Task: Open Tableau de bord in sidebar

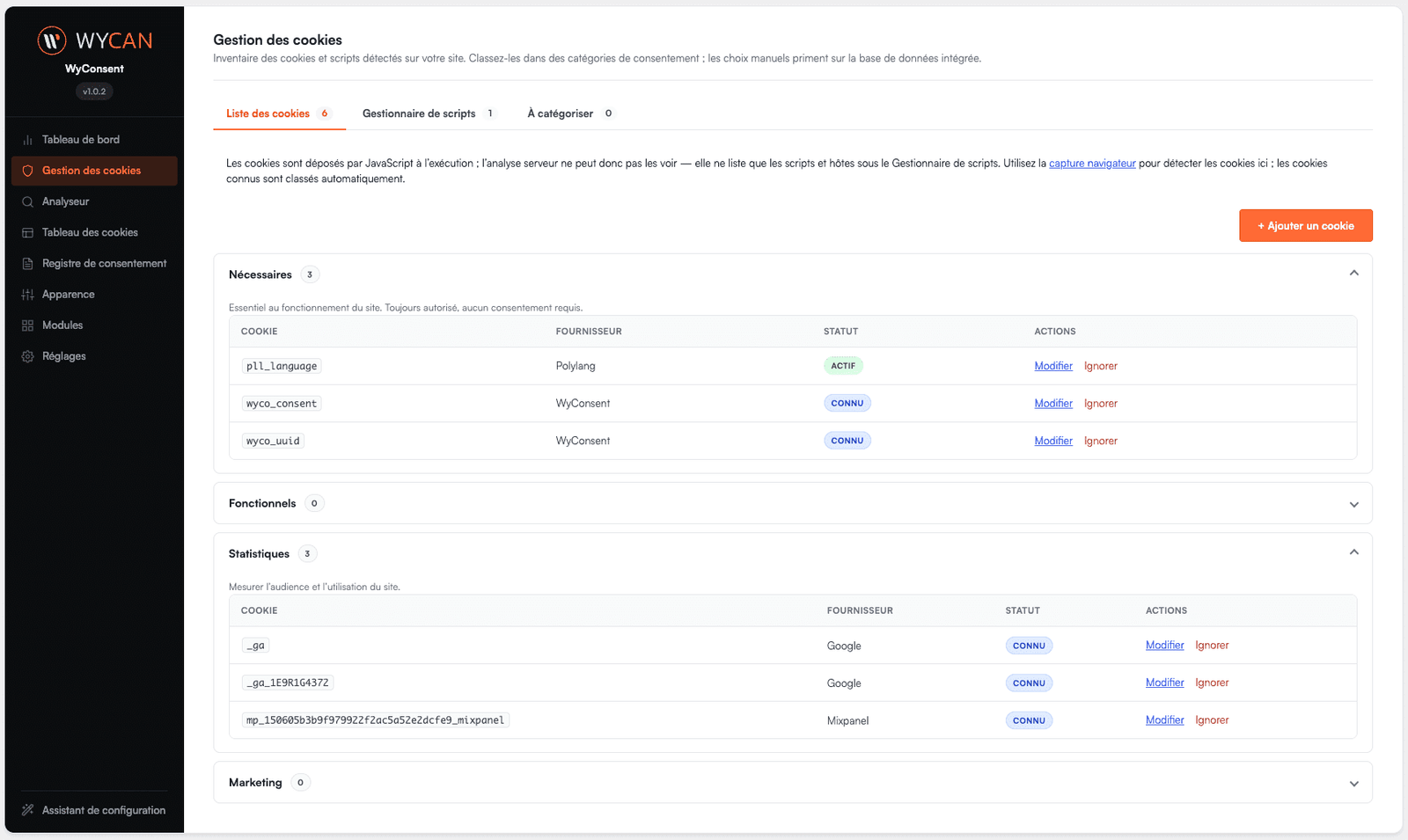Action: pyautogui.click(x=81, y=140)
